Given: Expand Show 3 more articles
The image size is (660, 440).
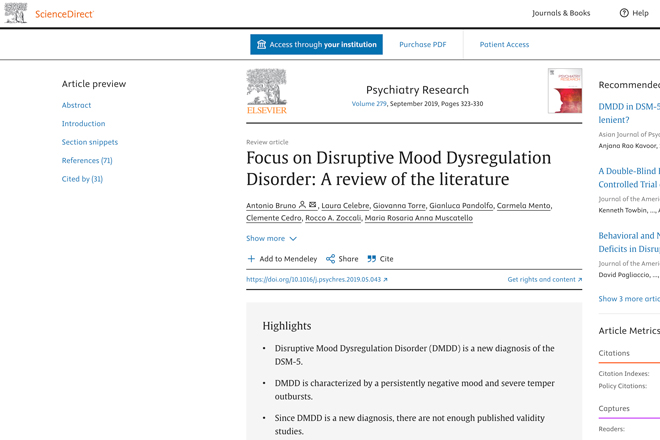Looking at the screenshot, I should (x=629, y=299).
